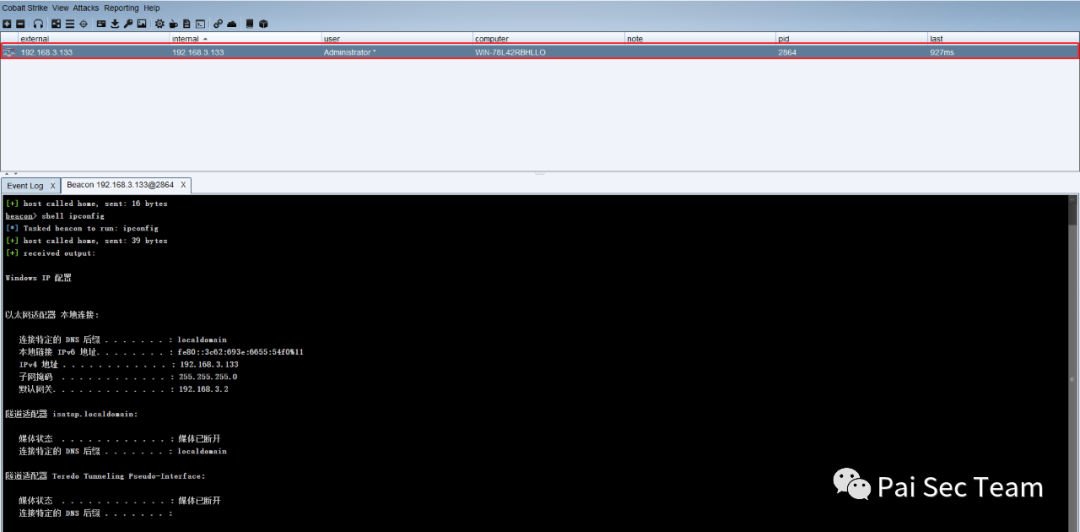Open the Attacks menu
The width and height of the screenshot is (1080, 532).
[86, 8]
